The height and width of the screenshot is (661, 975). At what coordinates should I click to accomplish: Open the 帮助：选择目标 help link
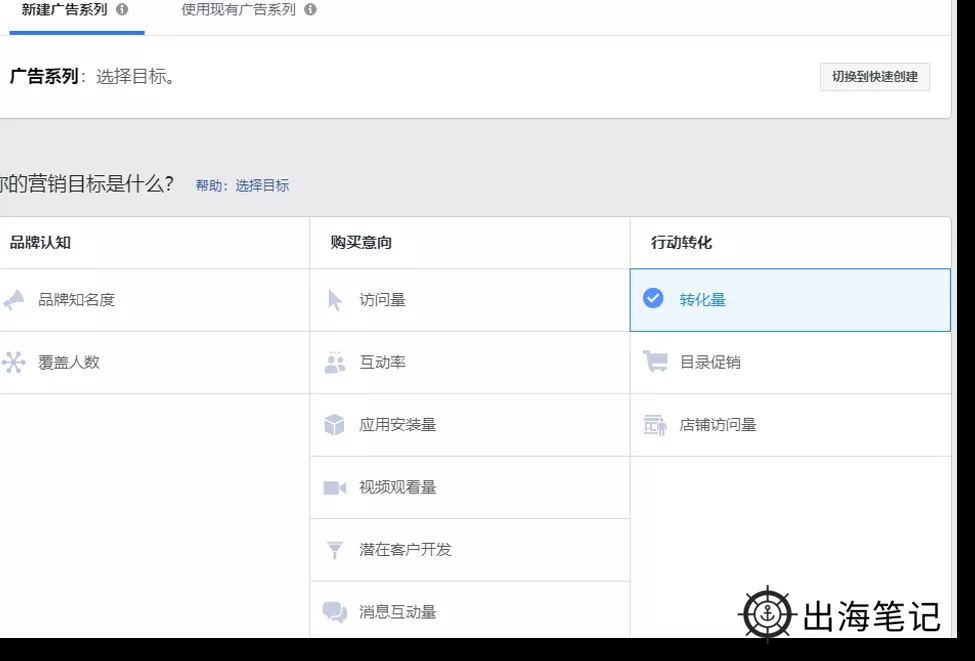(242, 186)
